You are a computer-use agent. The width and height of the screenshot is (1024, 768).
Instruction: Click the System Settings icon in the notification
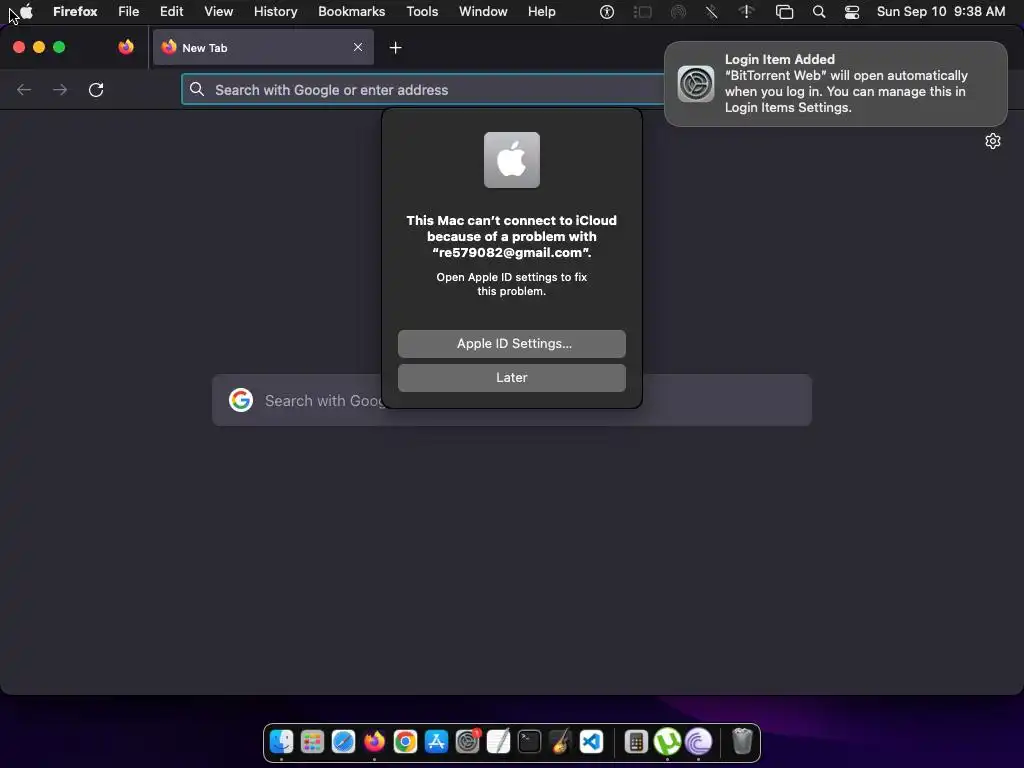click(x=696, y=84)
